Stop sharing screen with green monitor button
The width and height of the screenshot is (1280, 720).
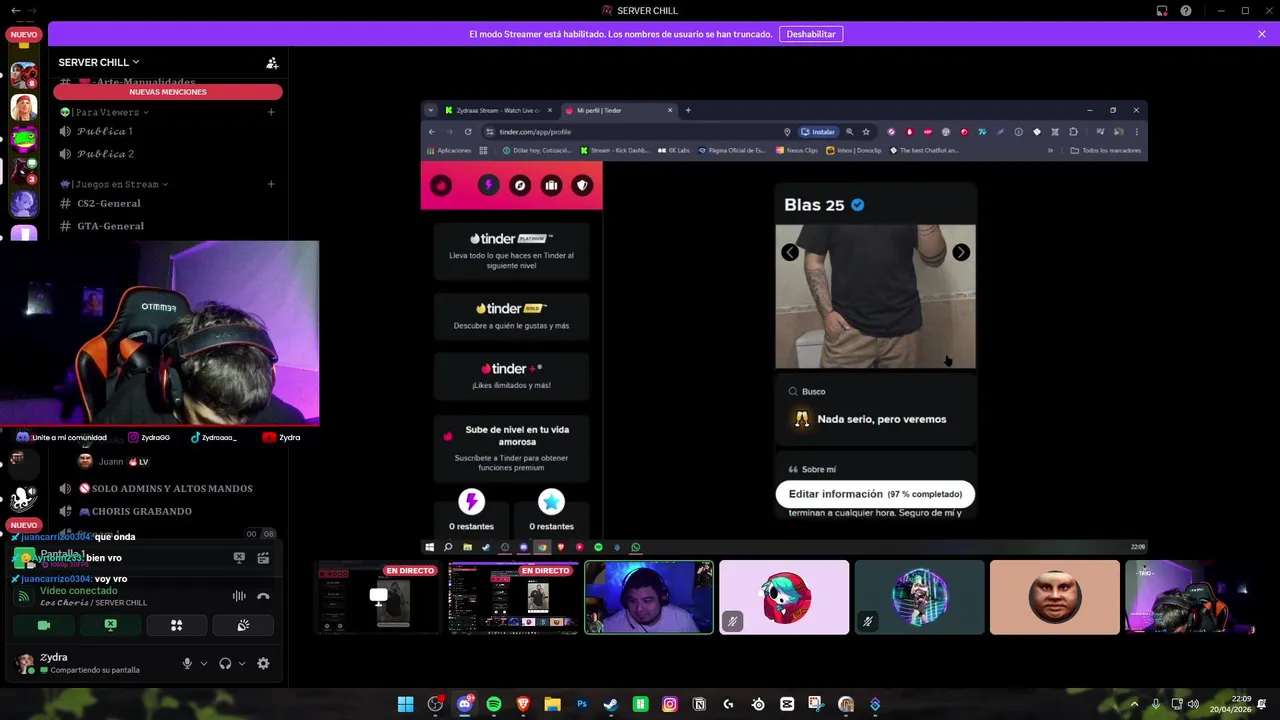point(110,625)
